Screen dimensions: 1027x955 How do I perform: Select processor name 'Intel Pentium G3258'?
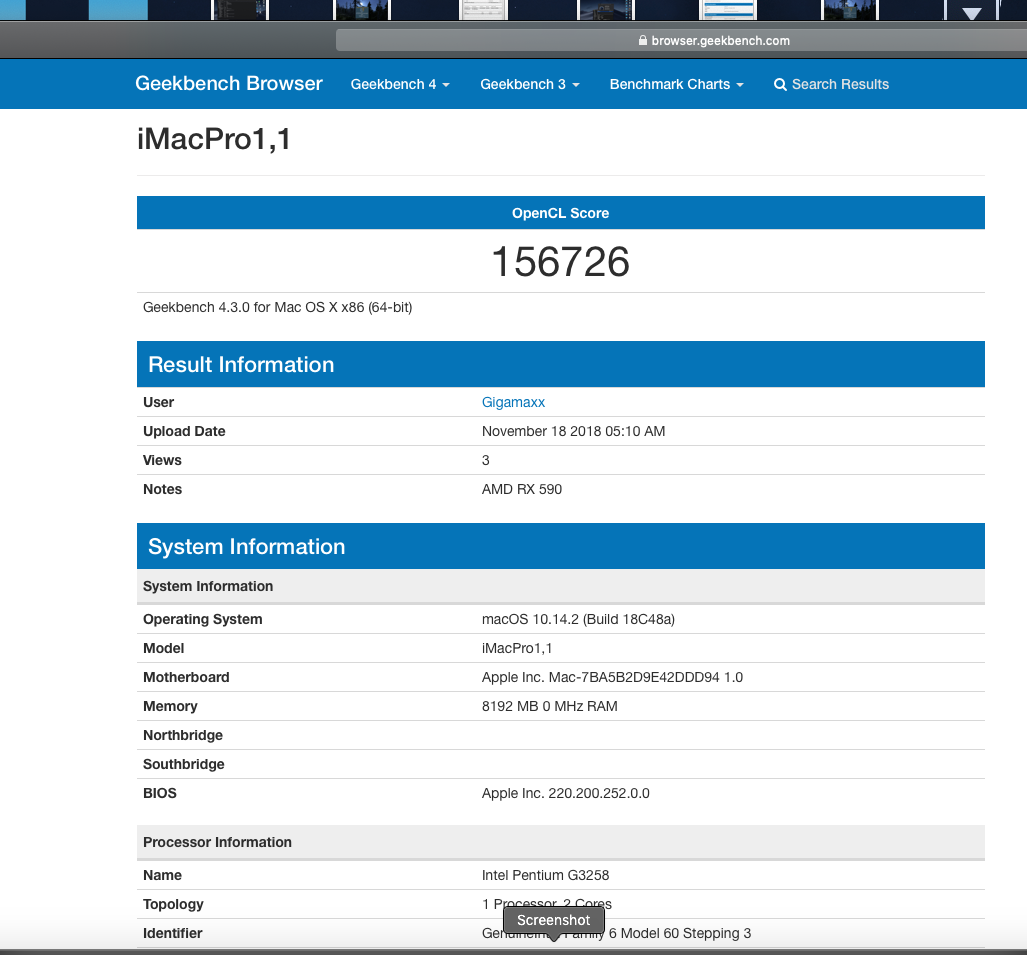click(545, 875)
